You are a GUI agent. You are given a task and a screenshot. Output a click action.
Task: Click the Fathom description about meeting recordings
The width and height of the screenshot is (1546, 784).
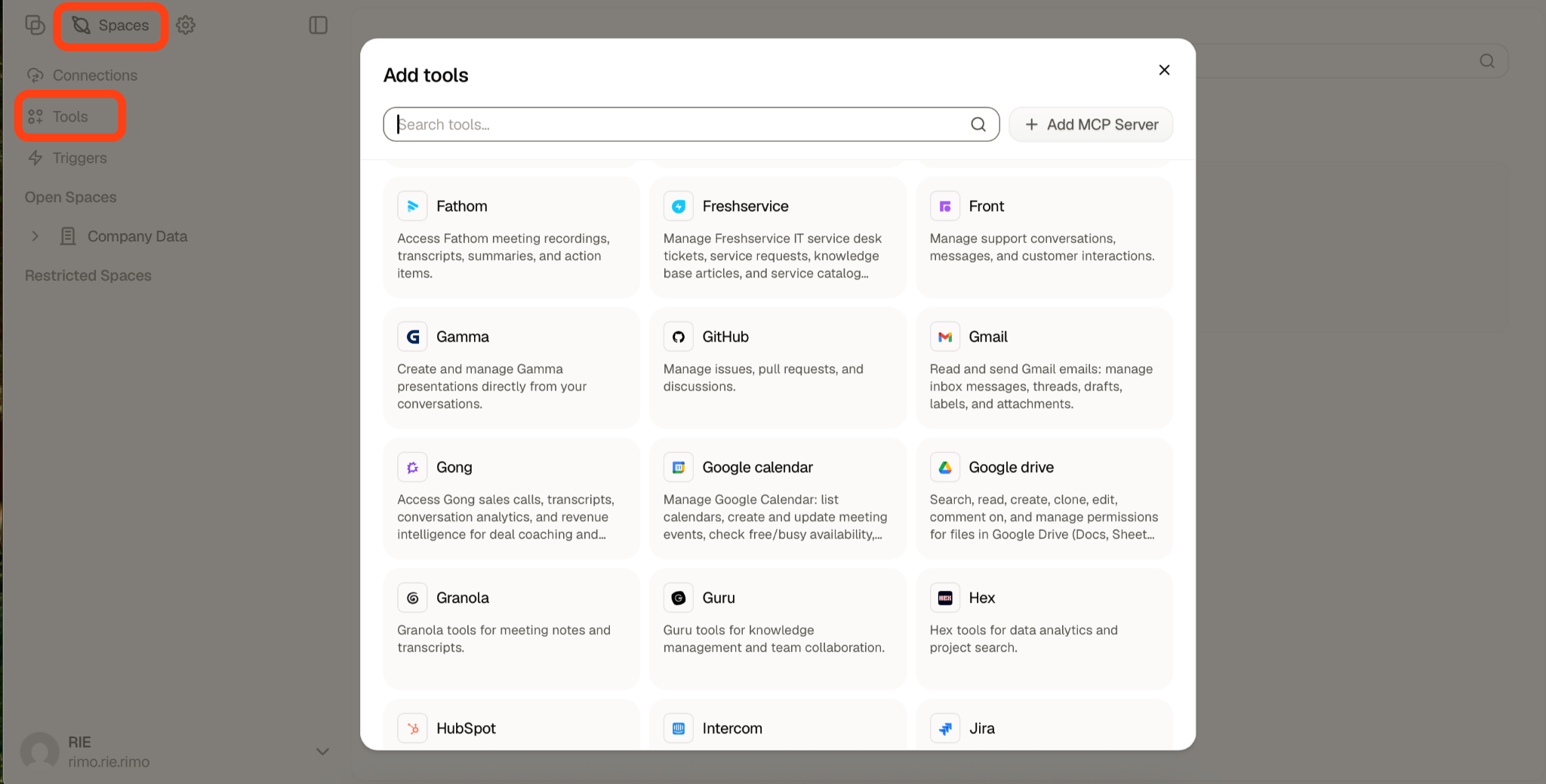tap(504, 256)
